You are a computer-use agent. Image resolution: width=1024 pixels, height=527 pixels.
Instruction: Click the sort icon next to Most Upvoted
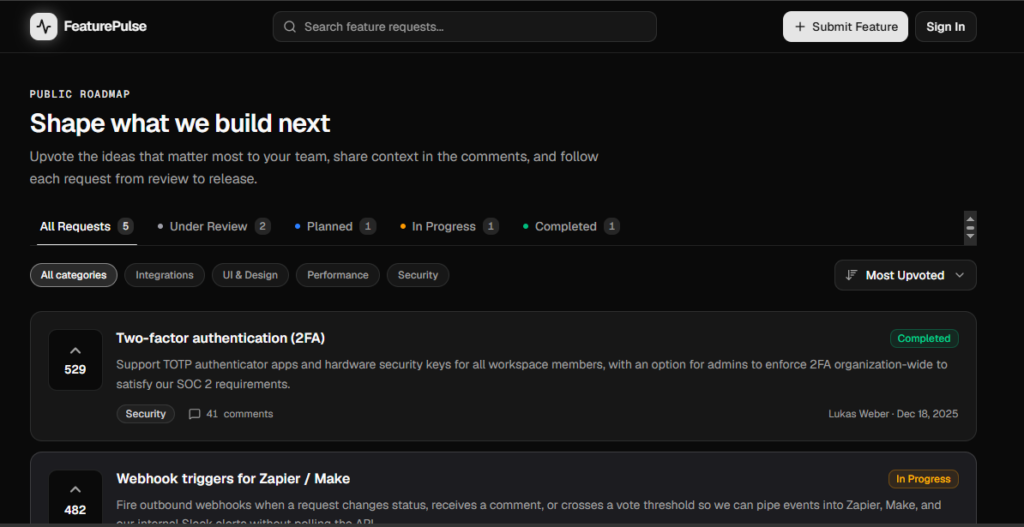pos(851,275)
